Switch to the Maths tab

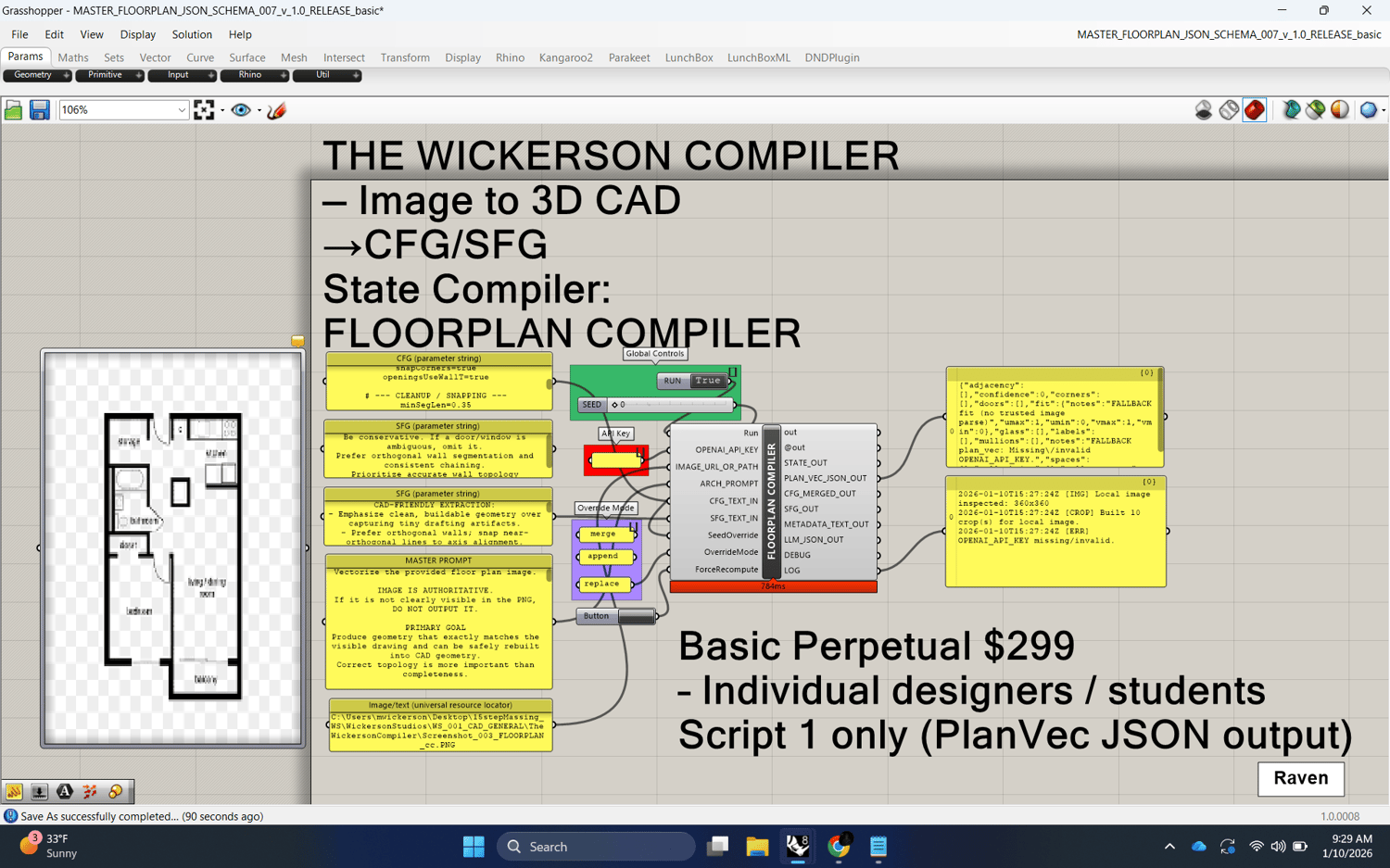(x=73, y=57)
